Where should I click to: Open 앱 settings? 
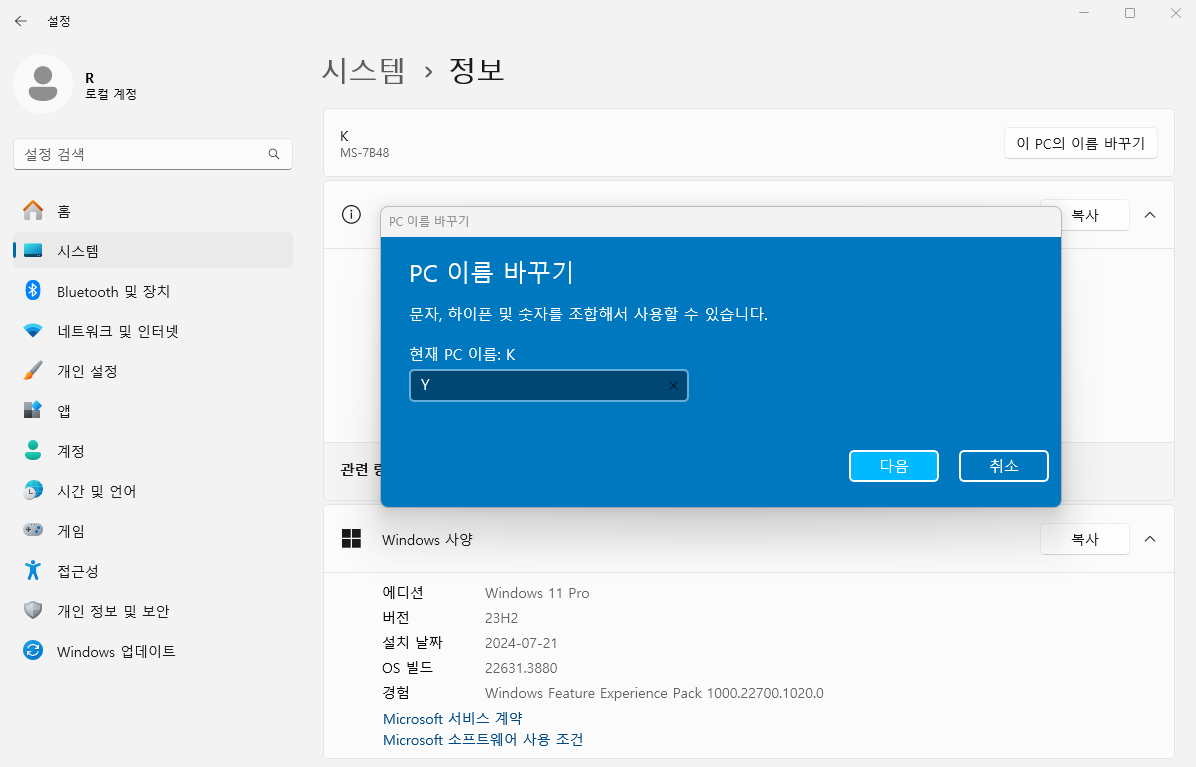tap(153, 410)
